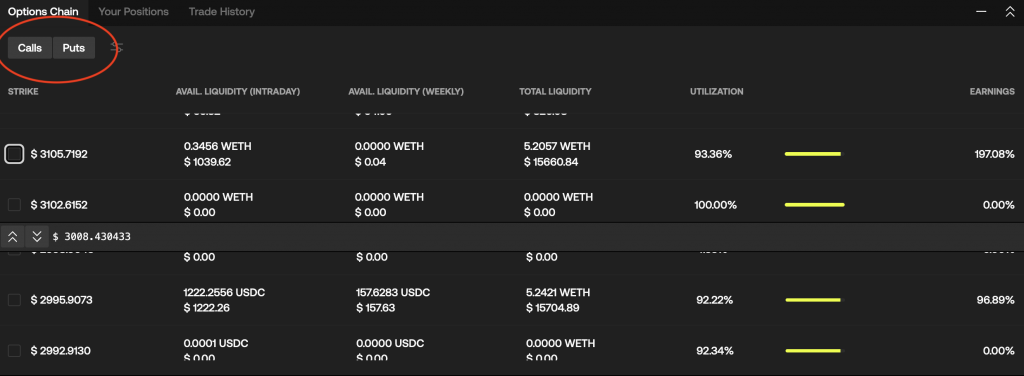1024x376 pixels.
Task: Switch to the Your Positions tab
Action: (133, 12)
